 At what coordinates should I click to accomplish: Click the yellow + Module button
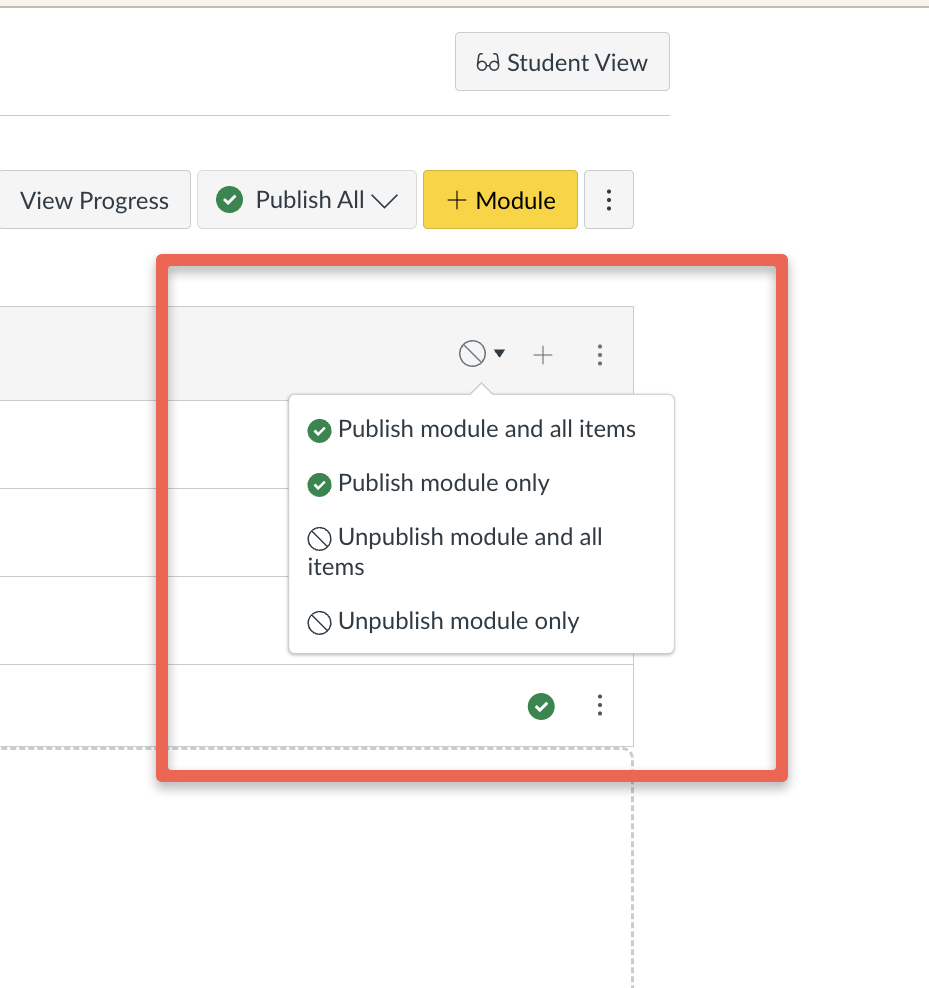[500, 199]
